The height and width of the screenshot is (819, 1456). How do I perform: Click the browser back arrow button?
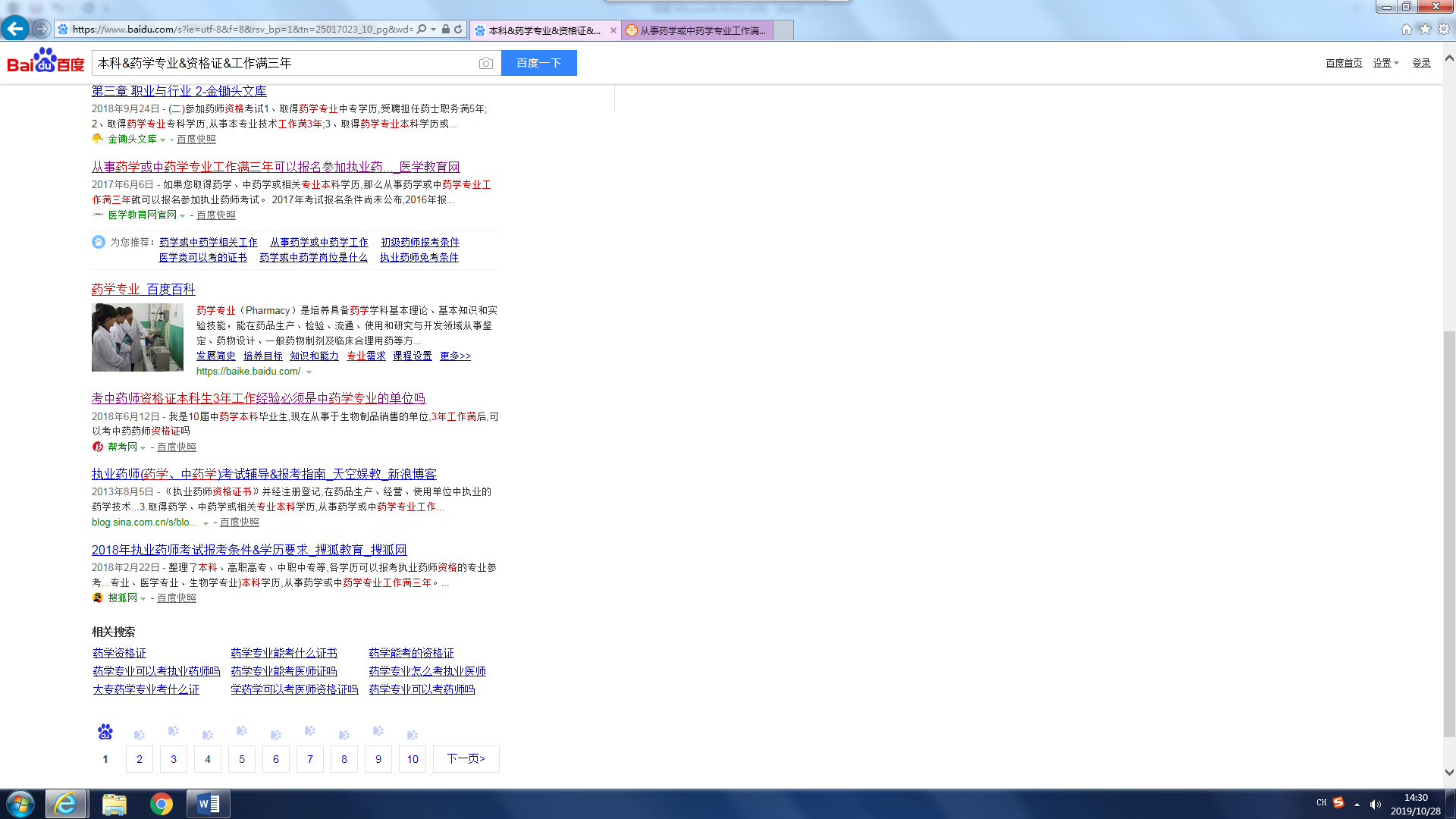pos(15,29)
